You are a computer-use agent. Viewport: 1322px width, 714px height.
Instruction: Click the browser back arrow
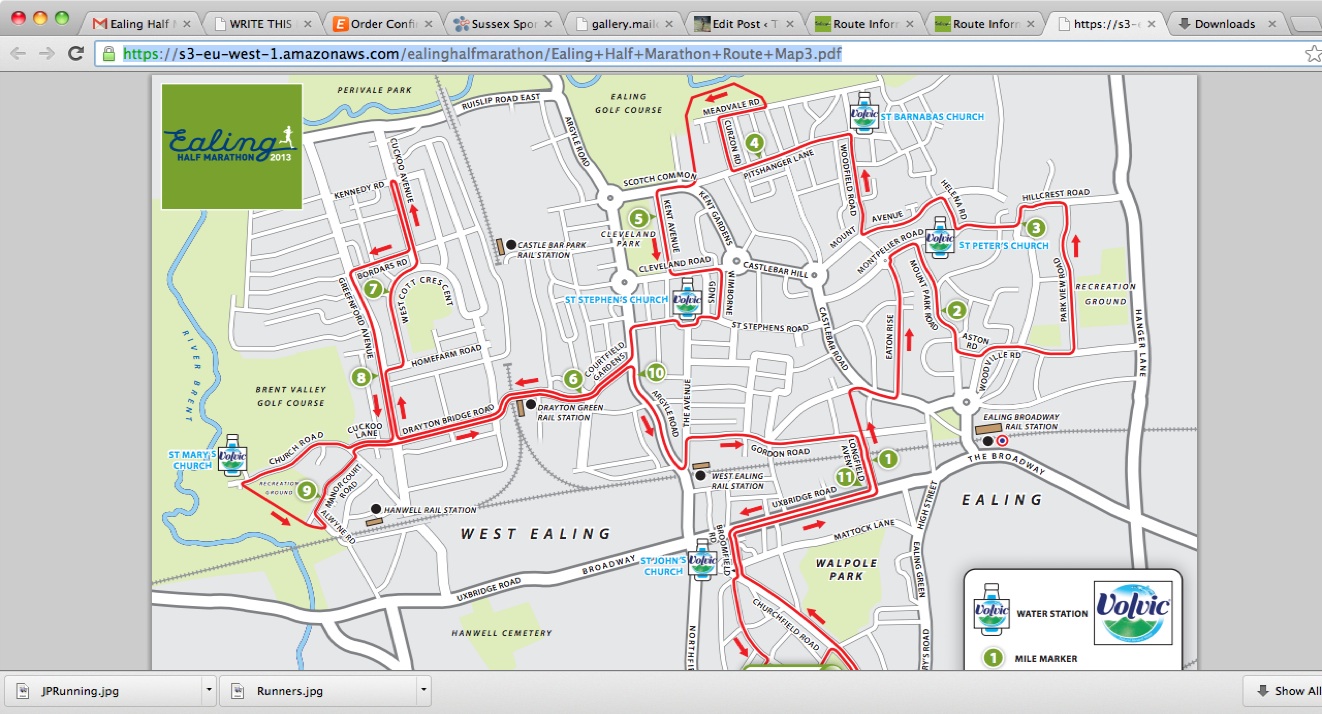(x=17, y=54)
